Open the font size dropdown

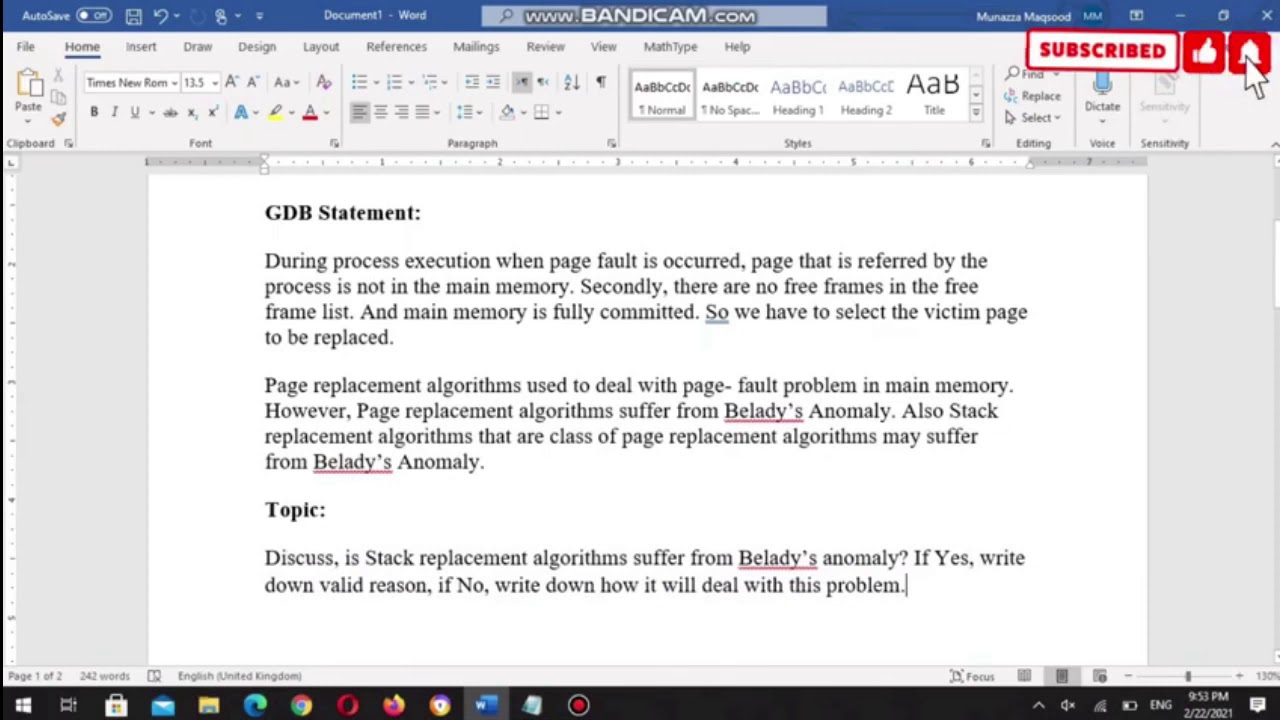tap(214, 83)
